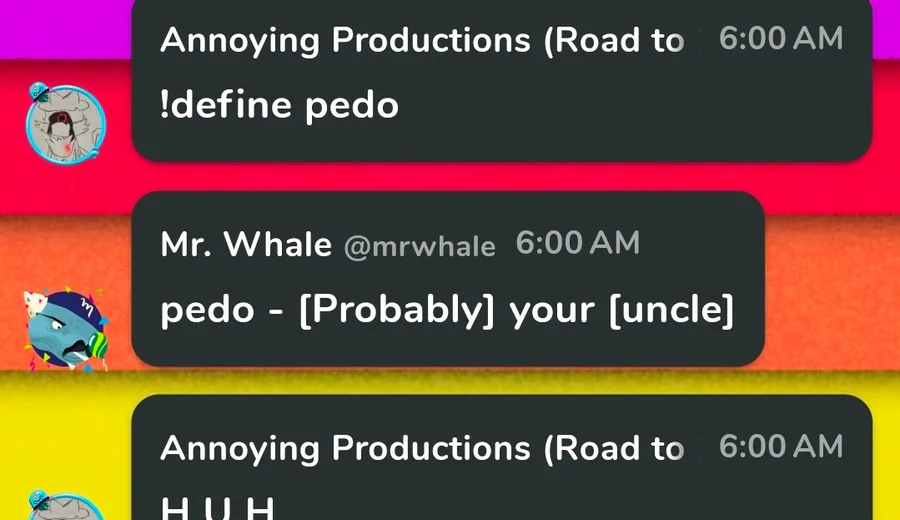Select the "Mr. Whale" username

pos(246,244)
